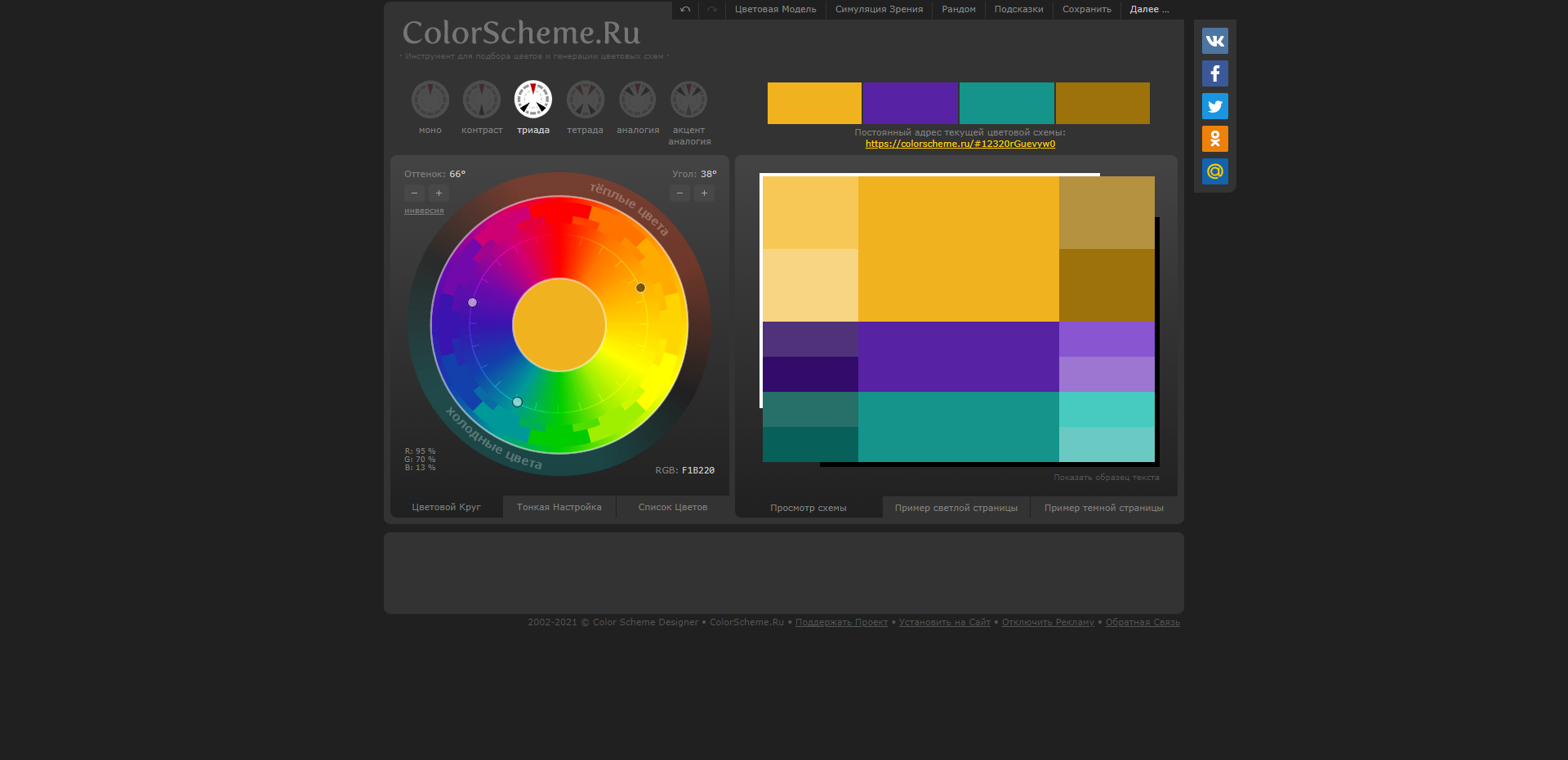The width and height of the screenshot is (1568, 760).
Task: Open the Цветовая Модель menu
Action: pyautogui.click(x=776, y=10)
